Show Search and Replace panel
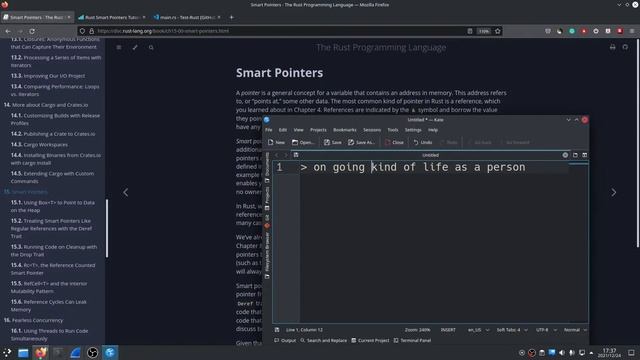Image resolution: width=640 pixels, height=360 pixels. [x=323, y=340]
